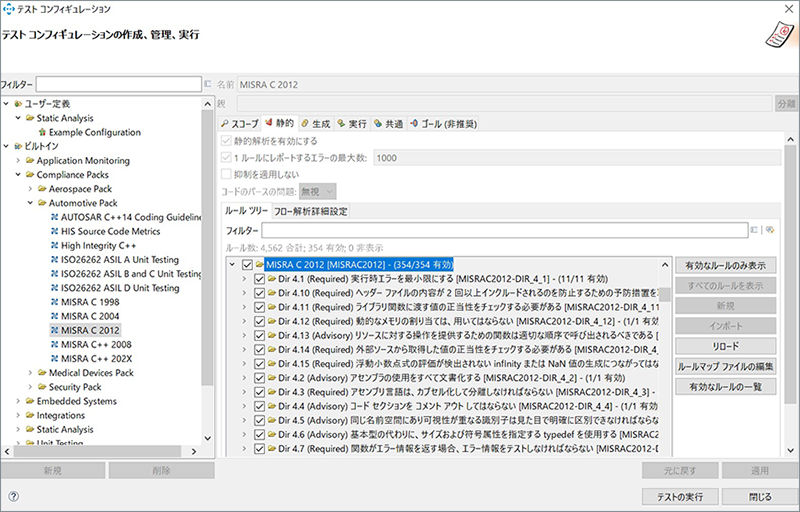Click the left tree filter input field
The width and height of the screenshot is (800, 512).
click(x=119, y=84)
